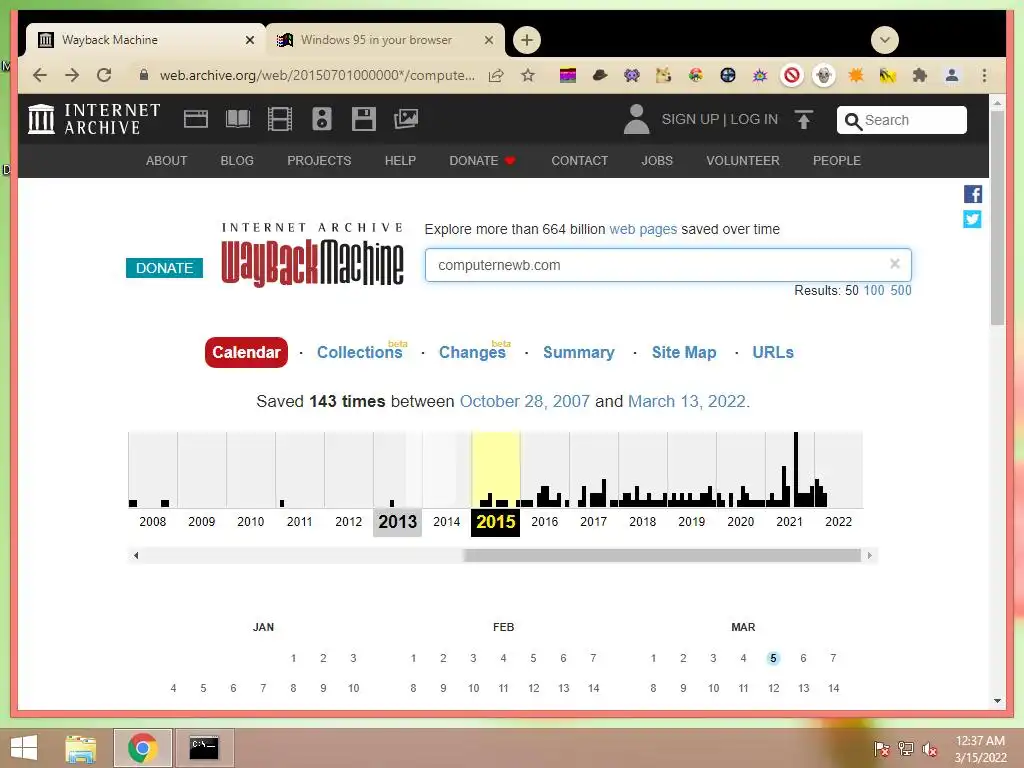Click the SIGN UP link
This screenshot has height=768, width=1024.
click(x=690, y=119)
